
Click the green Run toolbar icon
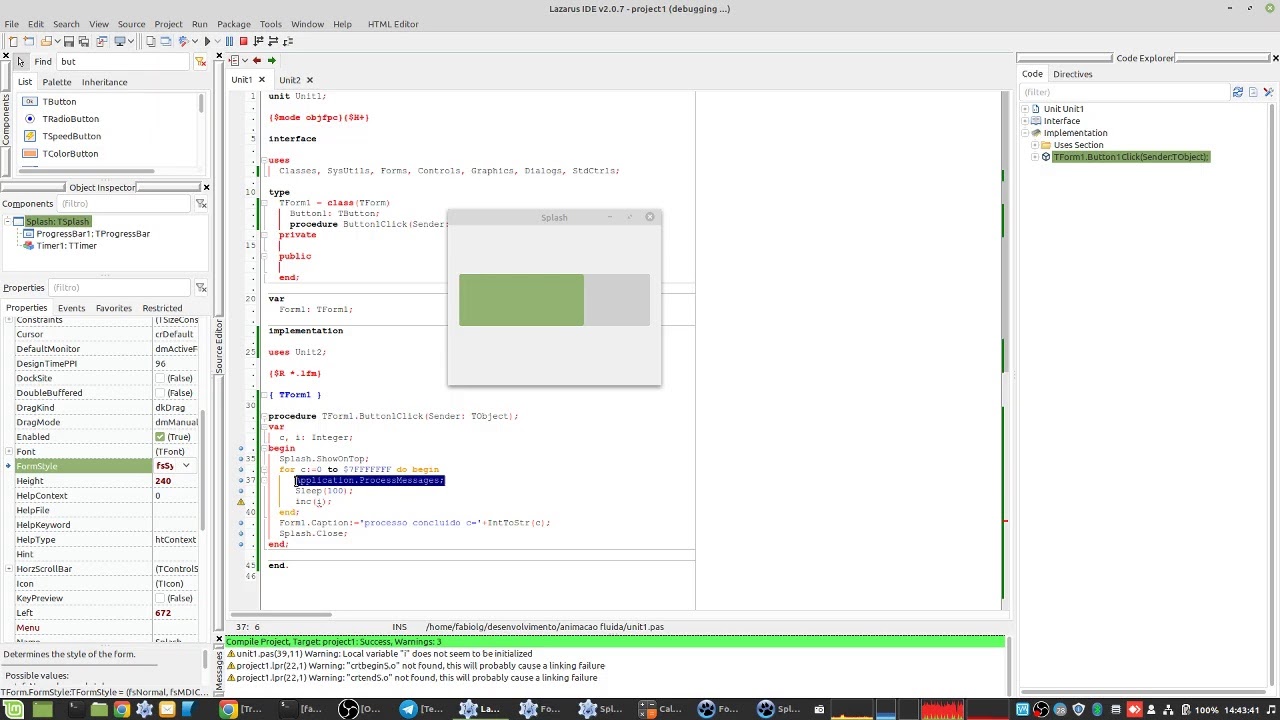207,41
